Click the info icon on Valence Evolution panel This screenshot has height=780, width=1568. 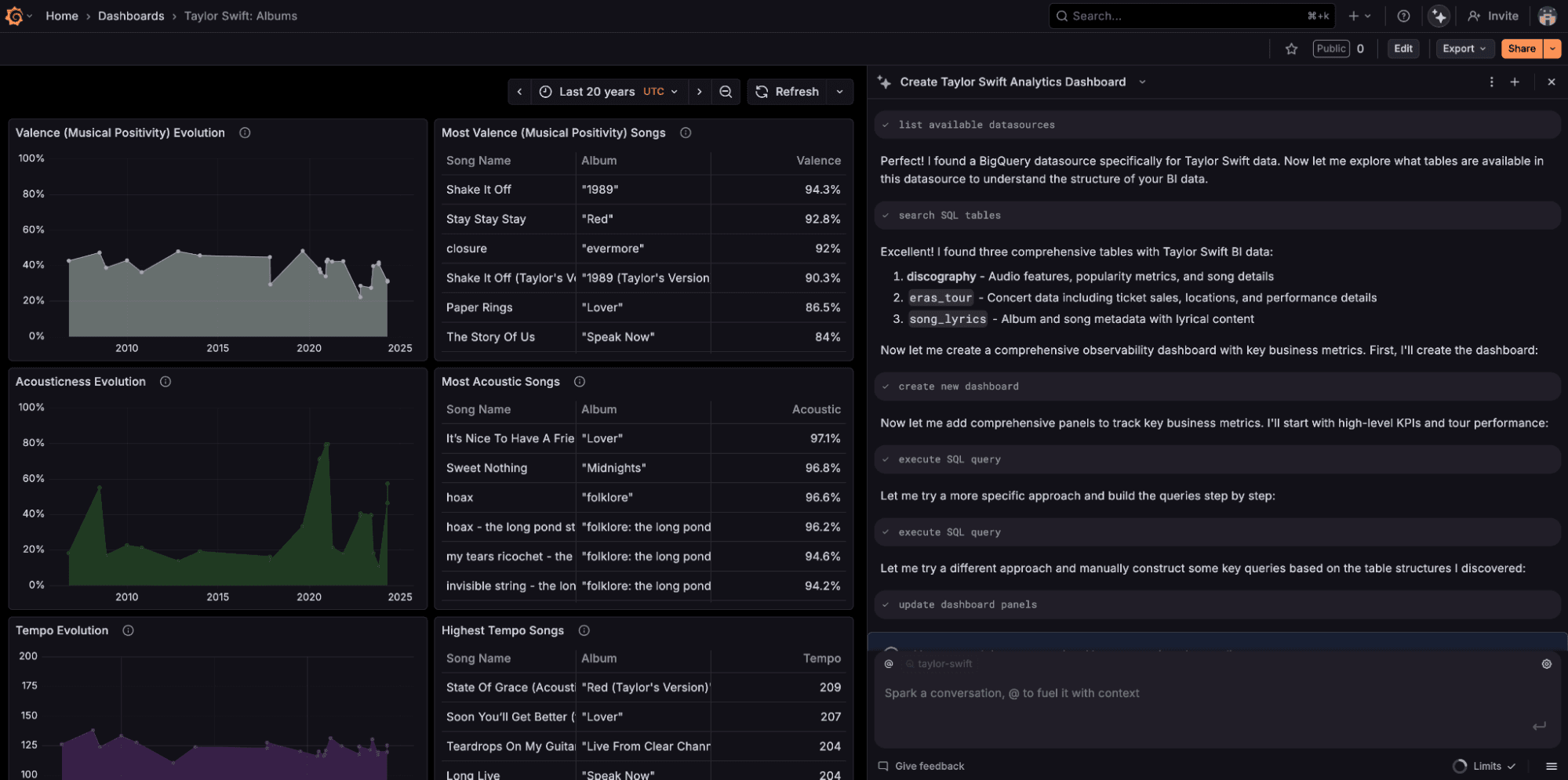[x=244, y=132]
